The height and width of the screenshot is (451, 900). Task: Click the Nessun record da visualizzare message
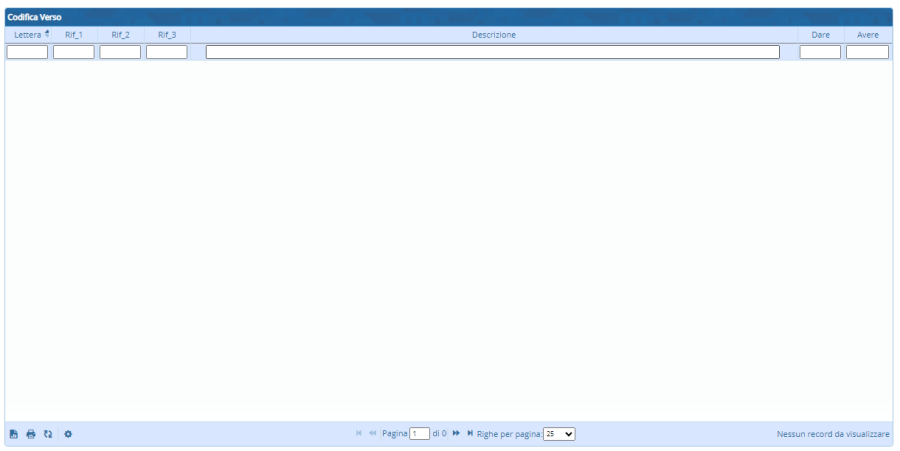click(833, 434)
